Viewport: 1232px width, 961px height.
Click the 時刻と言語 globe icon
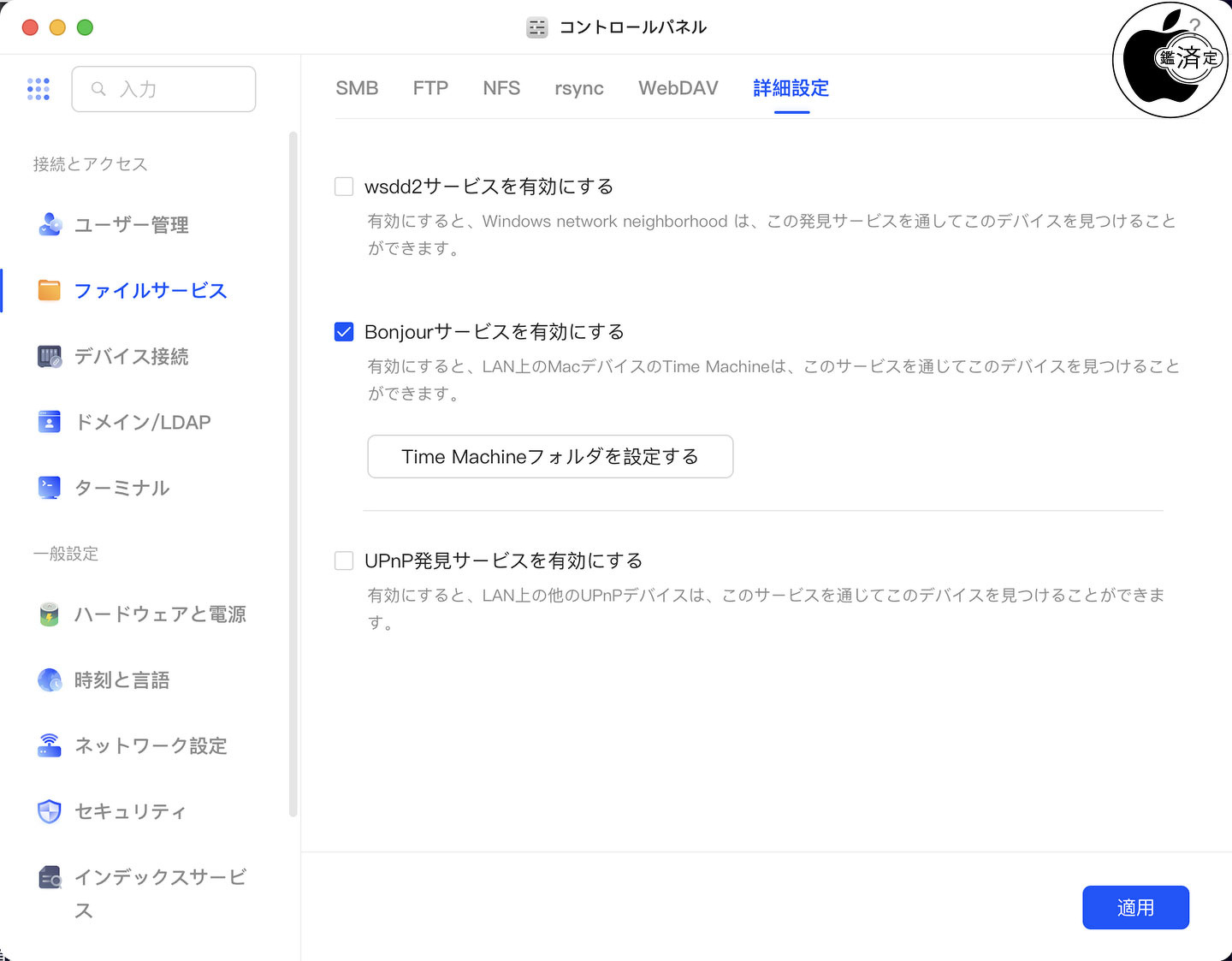point(50,680)
